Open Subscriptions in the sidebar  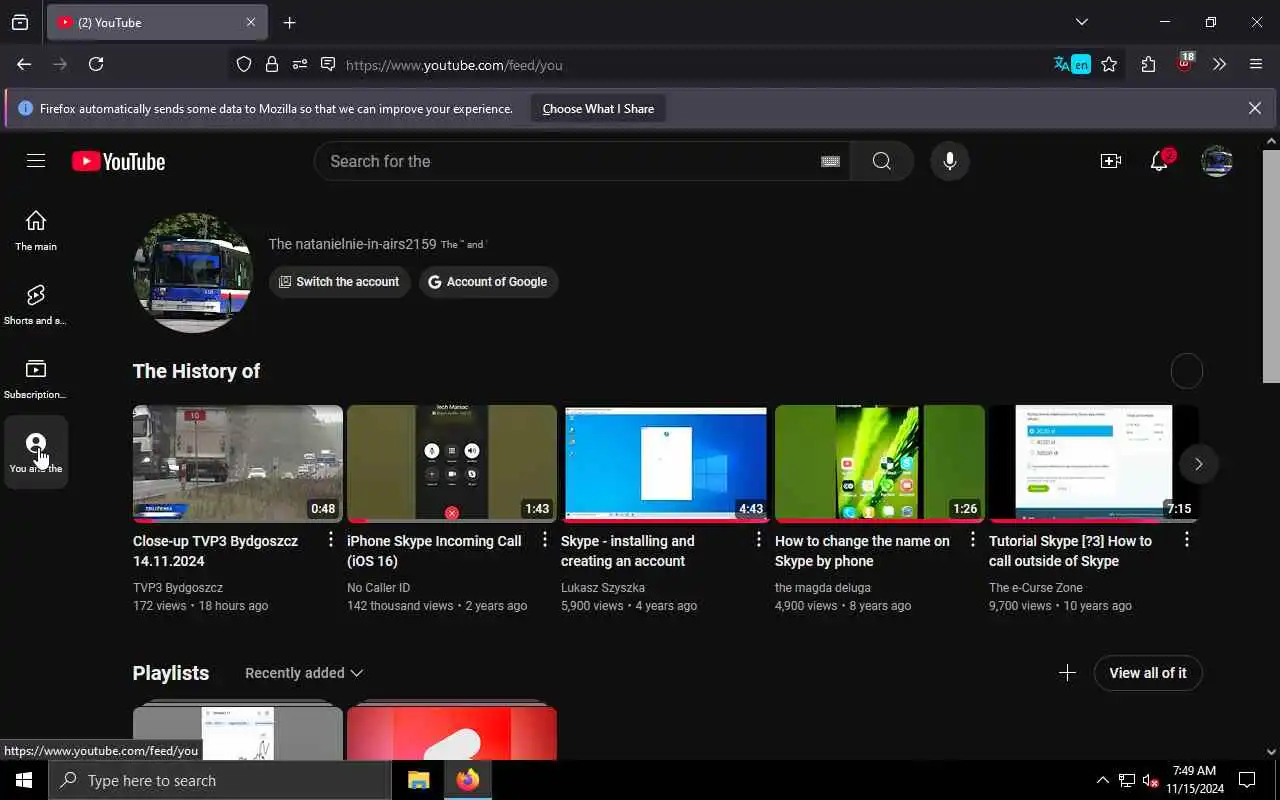click(x=36, y=379)
